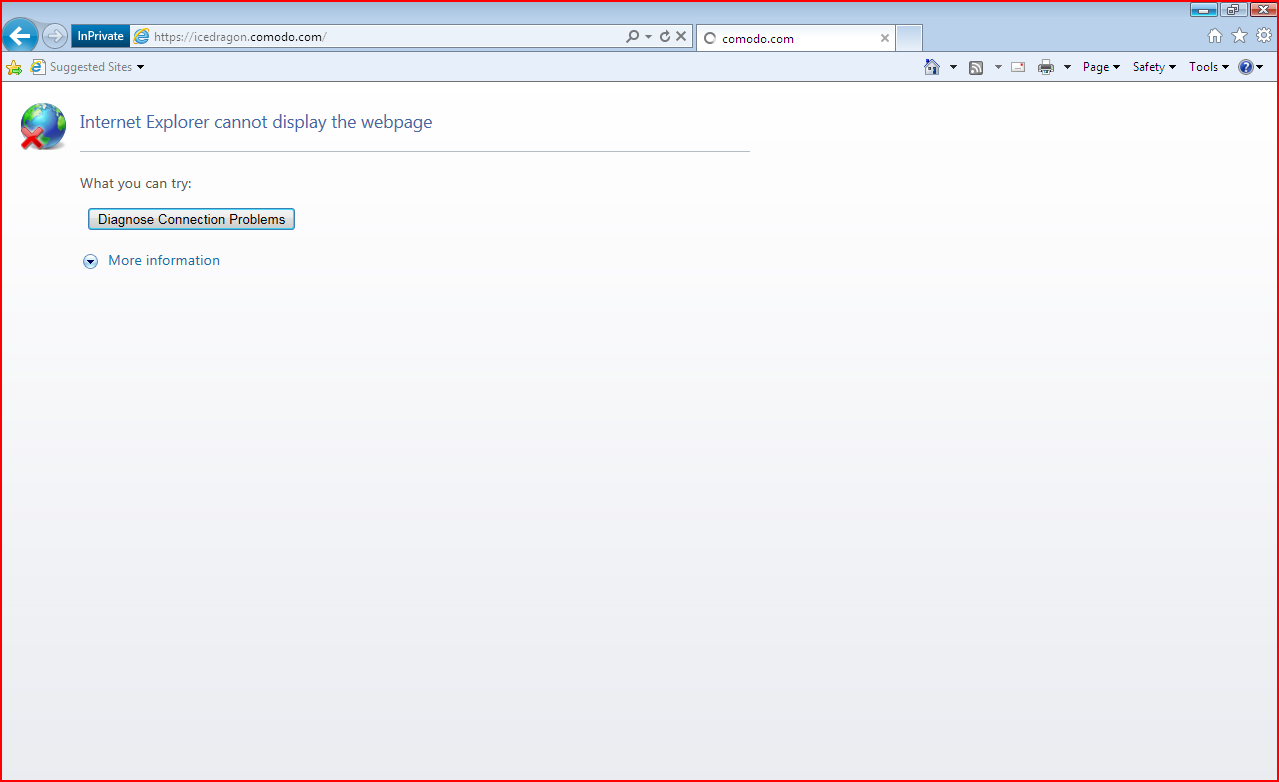Image resolution: width=1279 pixels, height=782 pixels.
Task: Open Suggested Sites link
Action: tap(81, 67)
